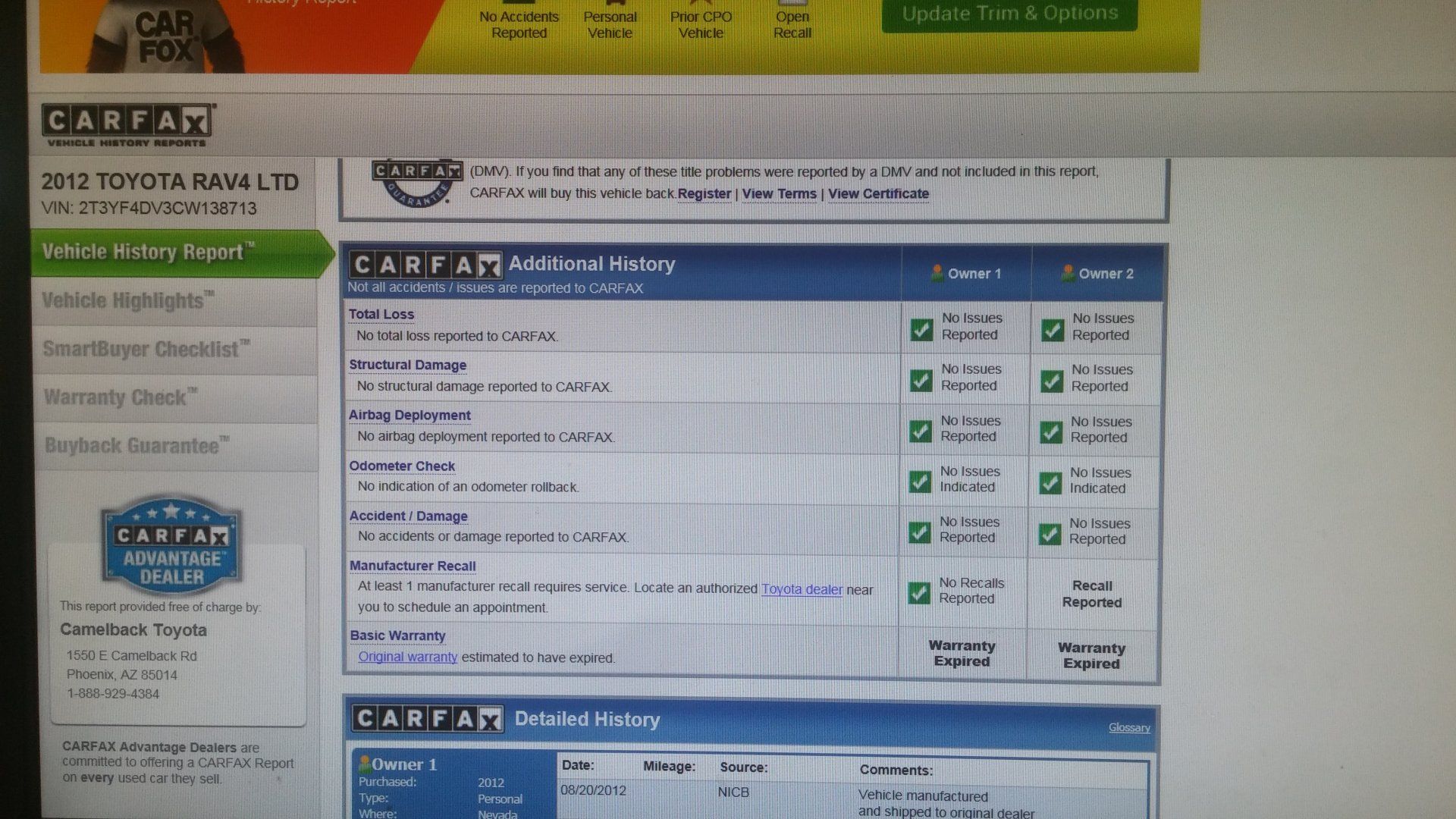Click the Odometer Check heading link
1456x819 pixels.
coord(402,466)
